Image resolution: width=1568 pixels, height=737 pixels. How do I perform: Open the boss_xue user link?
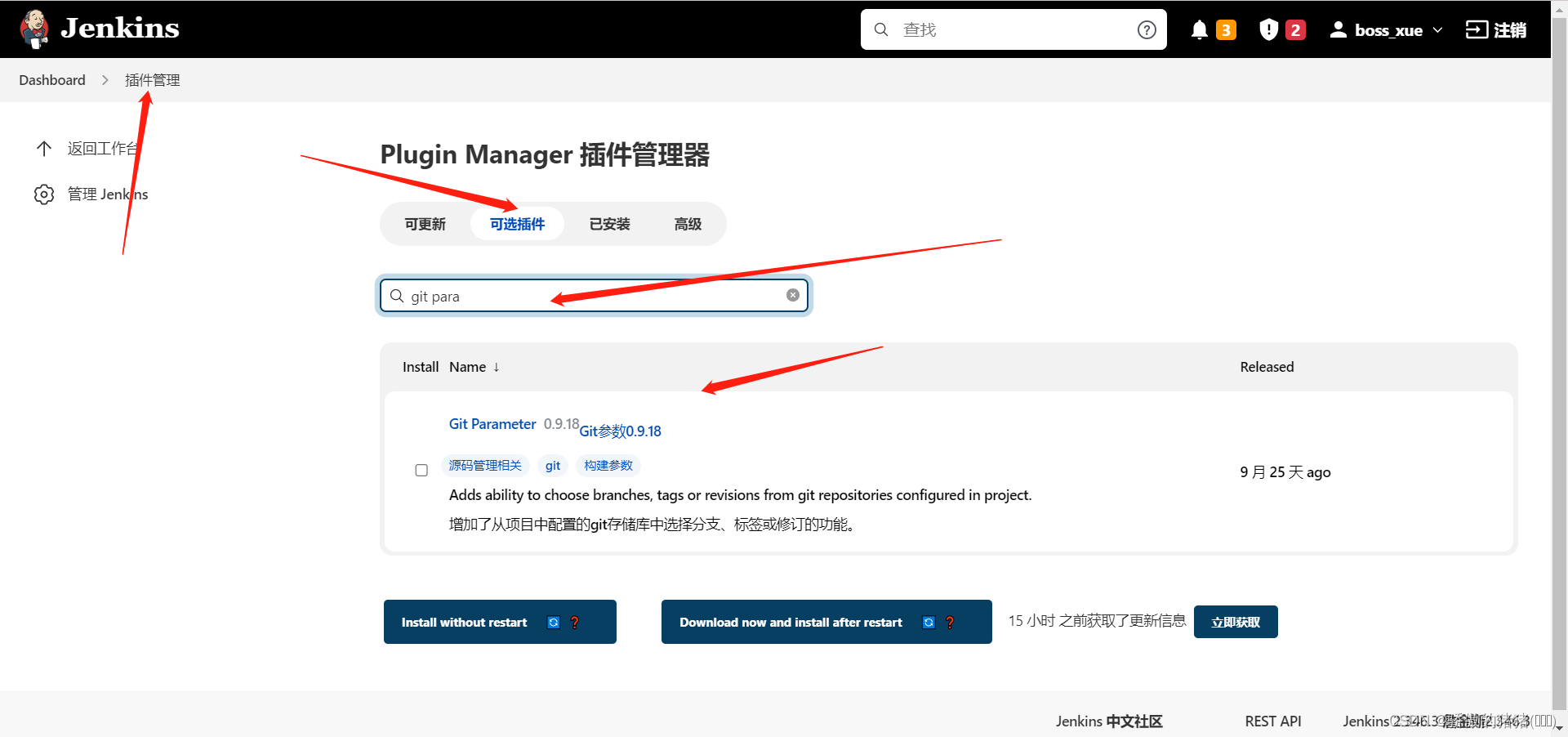tap(1388, 30)
